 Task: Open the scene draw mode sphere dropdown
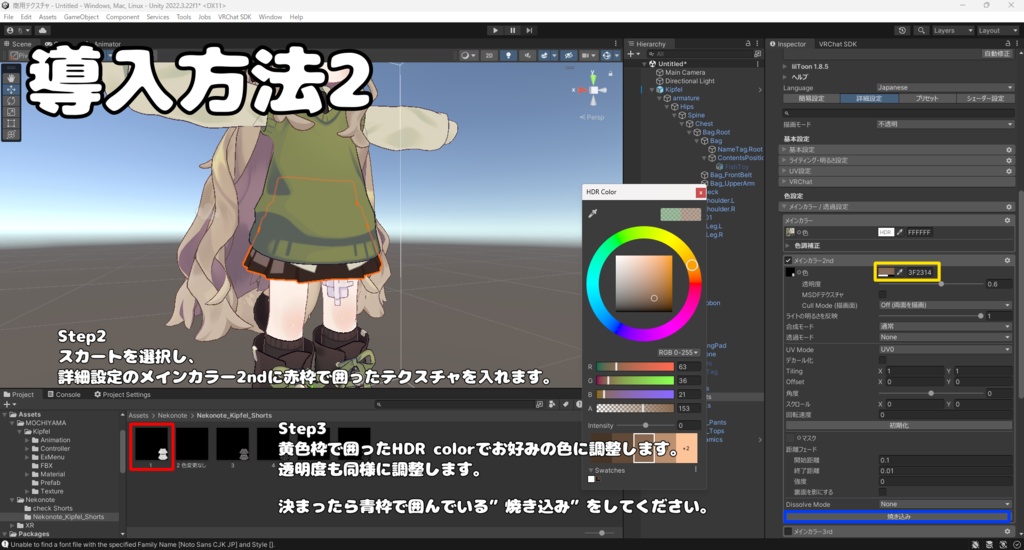click(468, 56)
